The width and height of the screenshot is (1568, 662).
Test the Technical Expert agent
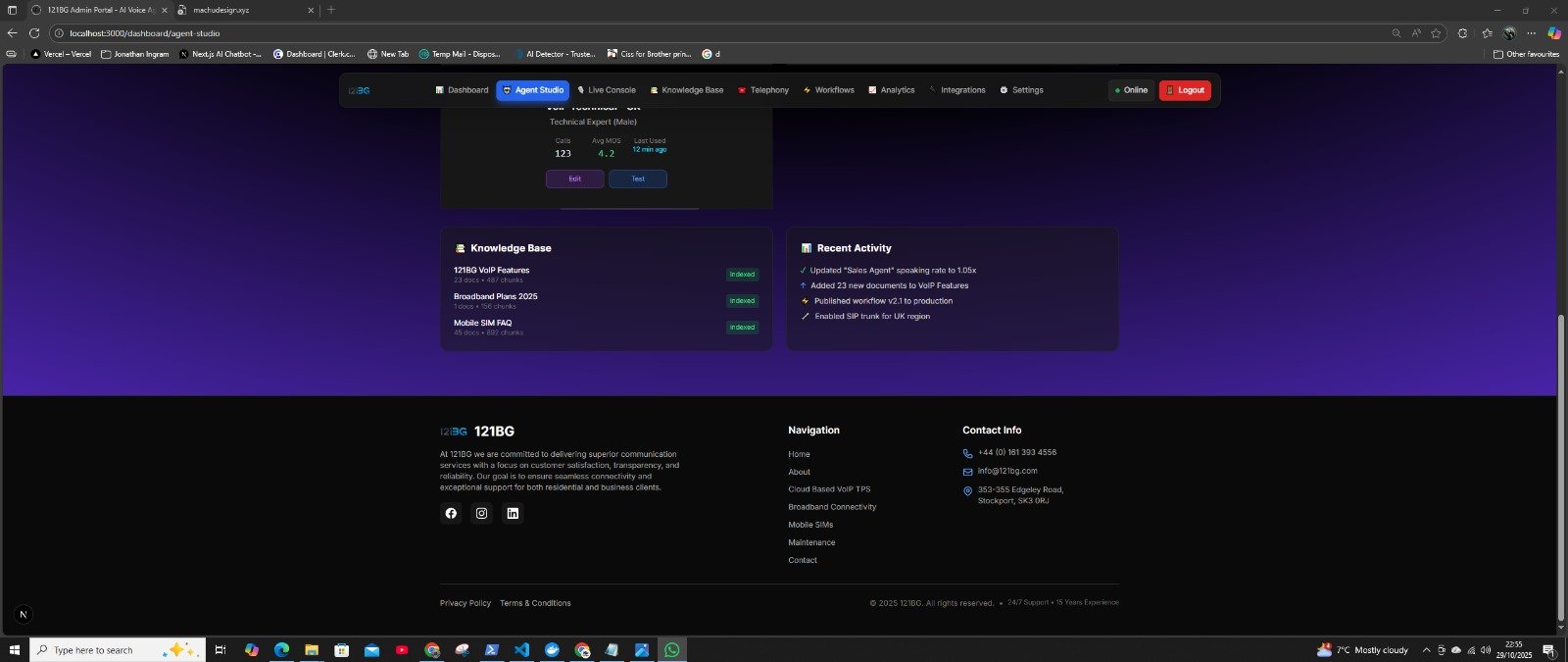tap(638, 178)
